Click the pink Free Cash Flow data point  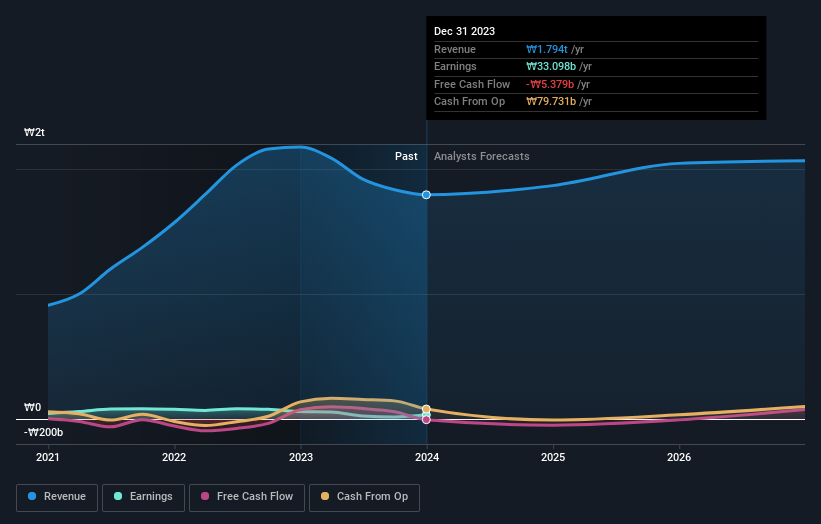[426, 420]
